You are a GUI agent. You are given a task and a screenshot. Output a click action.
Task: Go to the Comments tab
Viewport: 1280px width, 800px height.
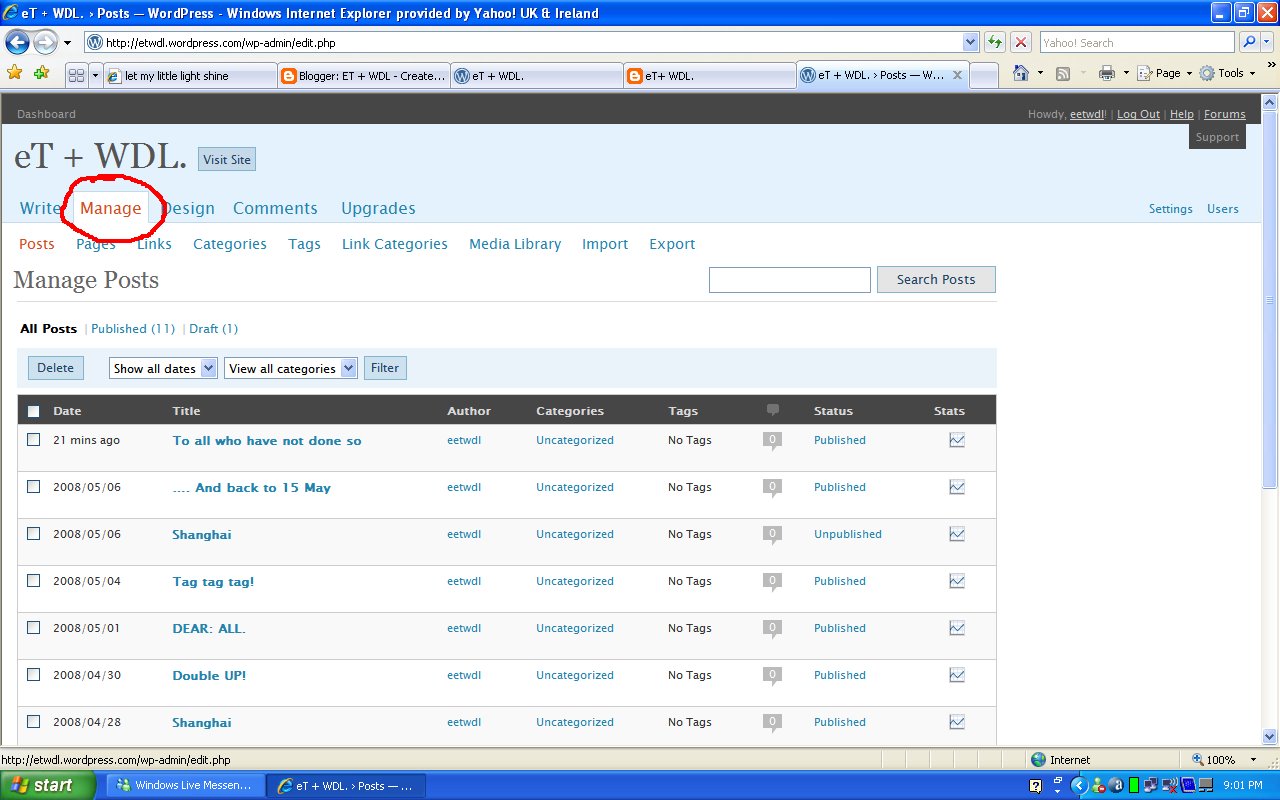(x=275, y=208)
